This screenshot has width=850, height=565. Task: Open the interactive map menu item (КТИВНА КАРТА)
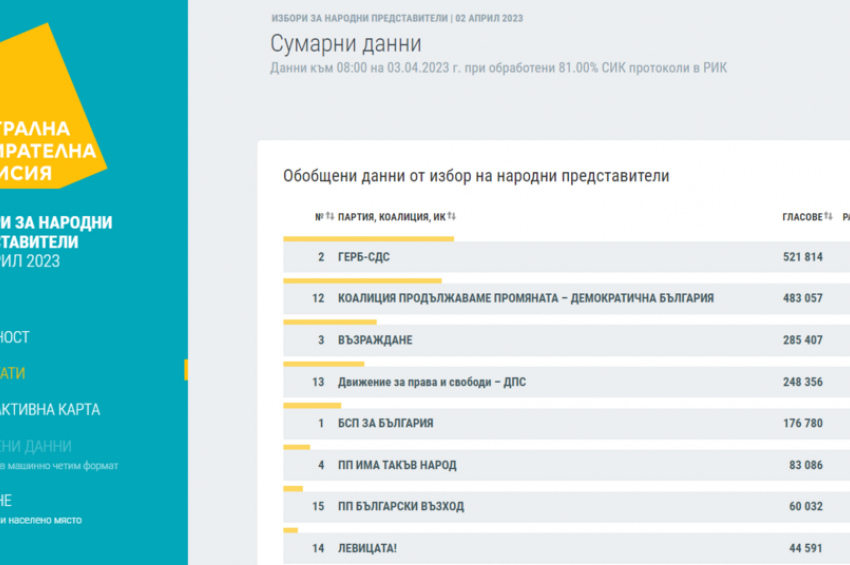[50, 409]
